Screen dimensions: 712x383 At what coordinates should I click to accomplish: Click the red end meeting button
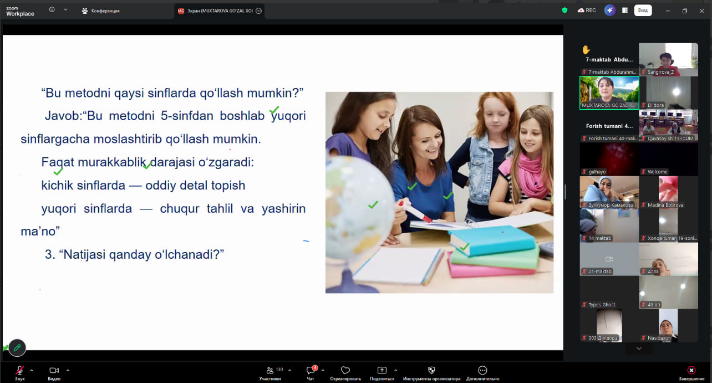(x=691, y=370)
